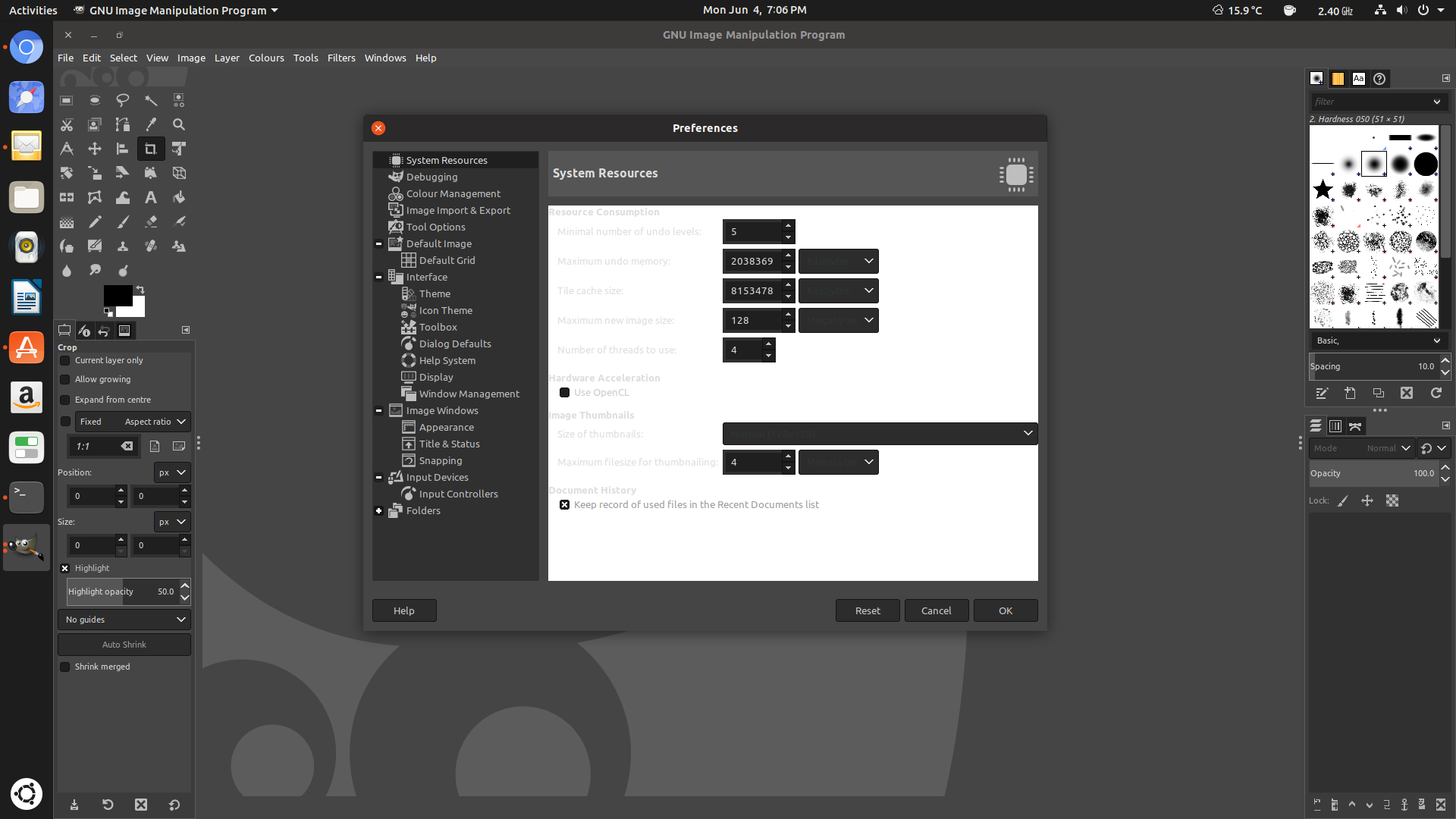The image size is (1456, 819).
Task: Open the layer Mode dropdown
Action: click(1389, 448)
